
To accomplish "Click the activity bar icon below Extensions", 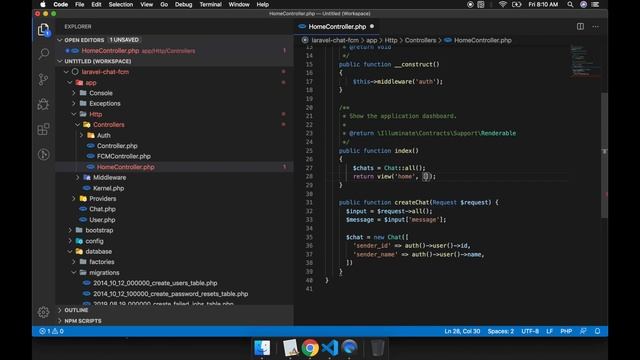I will click(43, 154).
